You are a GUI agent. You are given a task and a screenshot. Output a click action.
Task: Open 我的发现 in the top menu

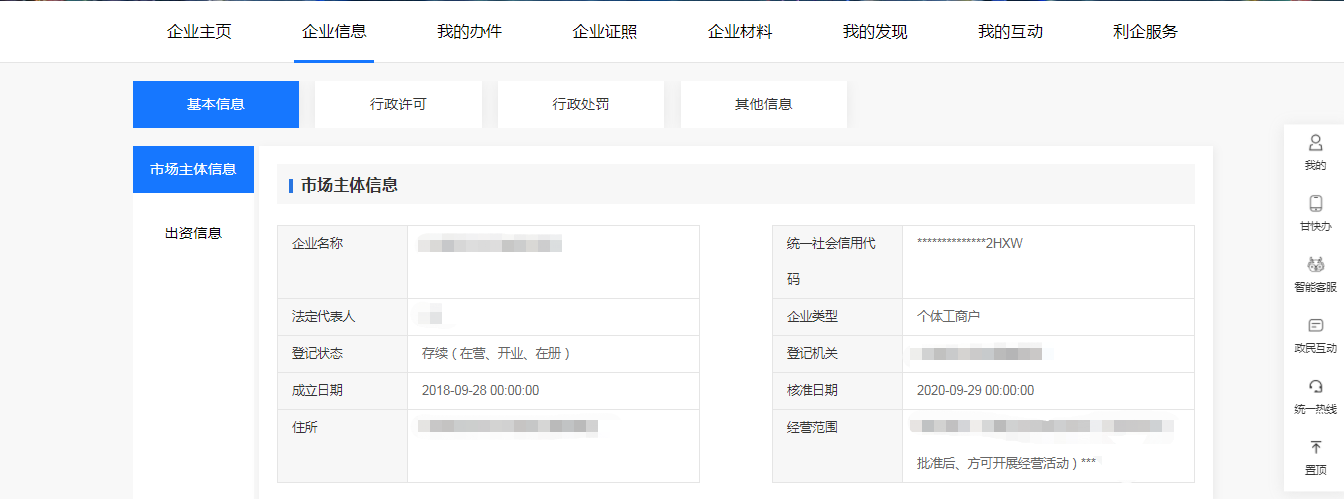[x=875, y=32]
